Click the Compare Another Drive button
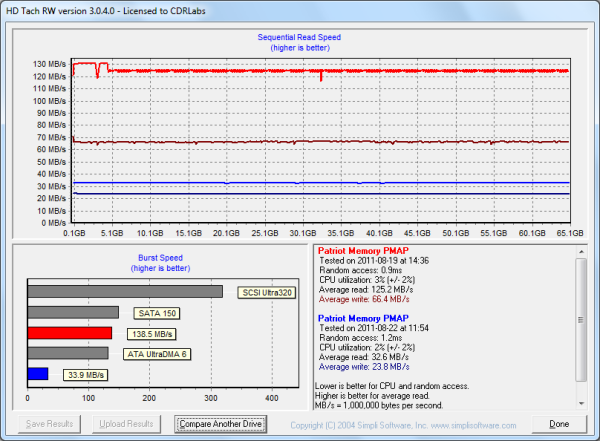600x441 pixels. (220, 424)
